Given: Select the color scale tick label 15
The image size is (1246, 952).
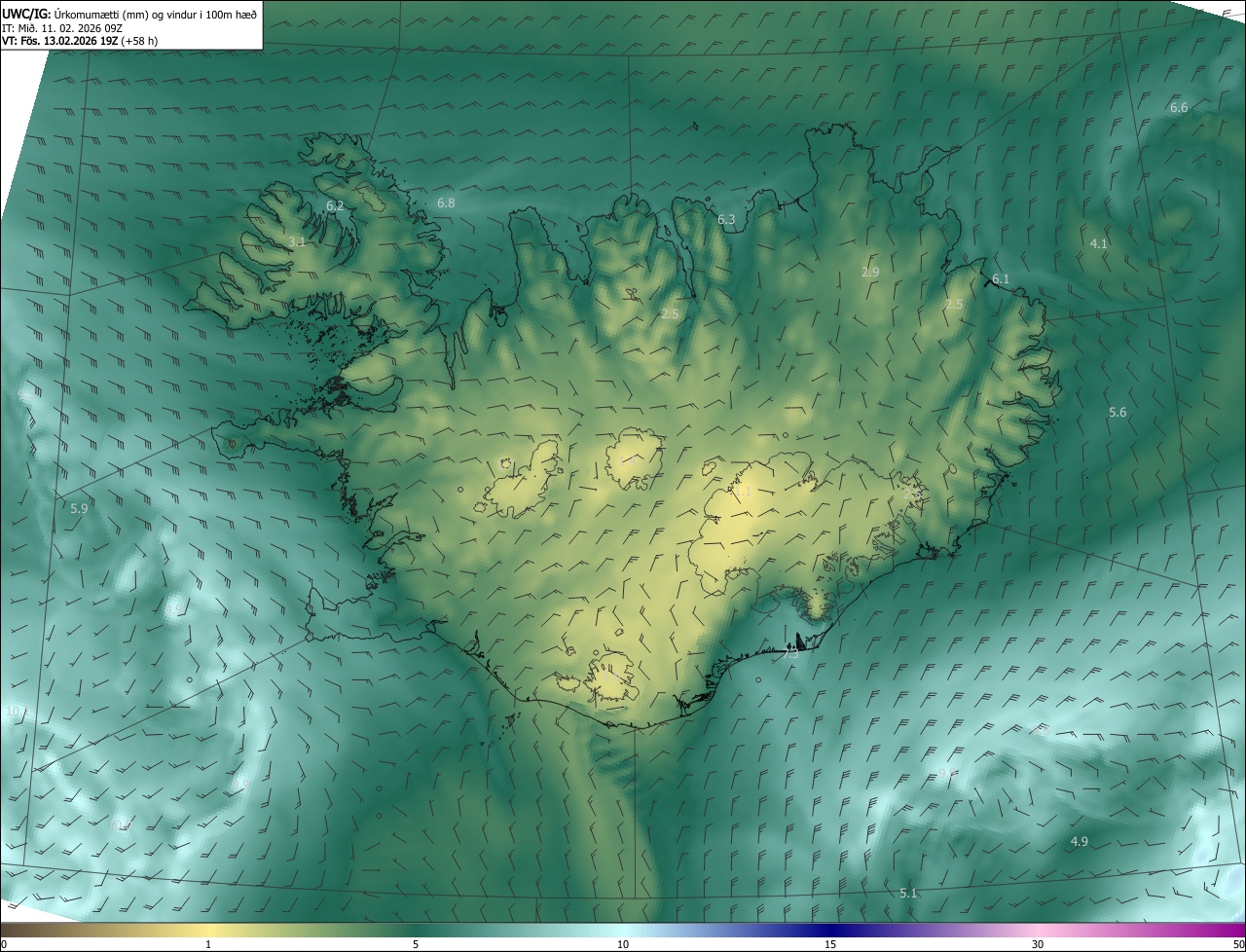Looking at the screenshot, I should pos(830,945).
